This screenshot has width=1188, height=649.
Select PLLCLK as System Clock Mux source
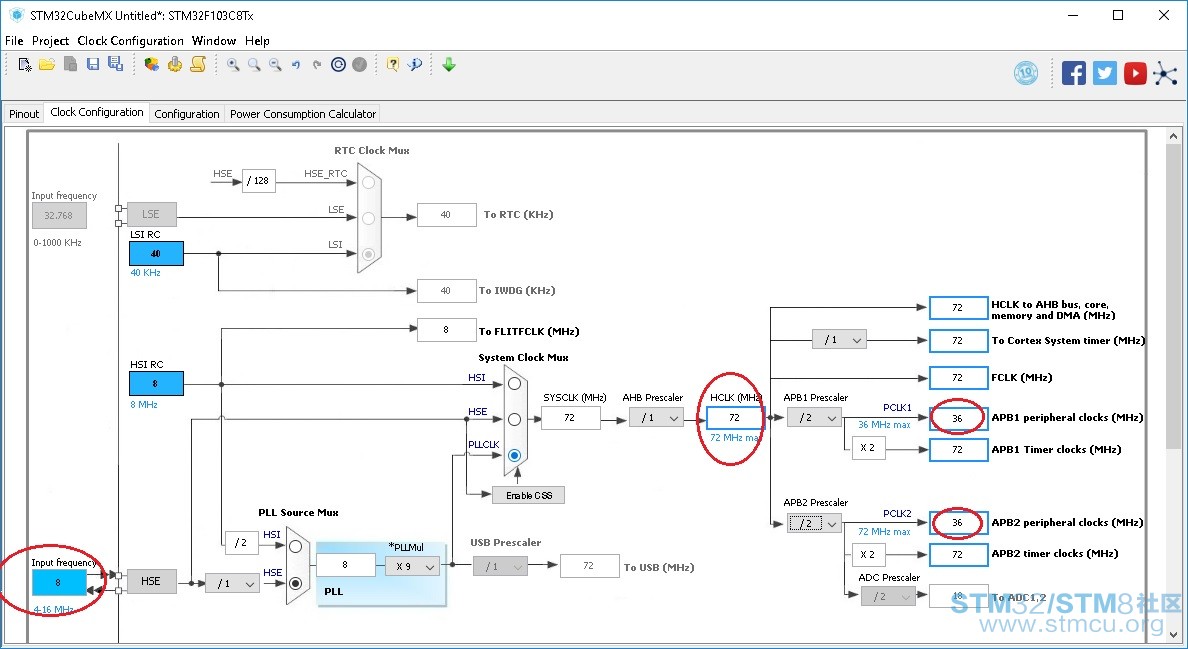514,455
